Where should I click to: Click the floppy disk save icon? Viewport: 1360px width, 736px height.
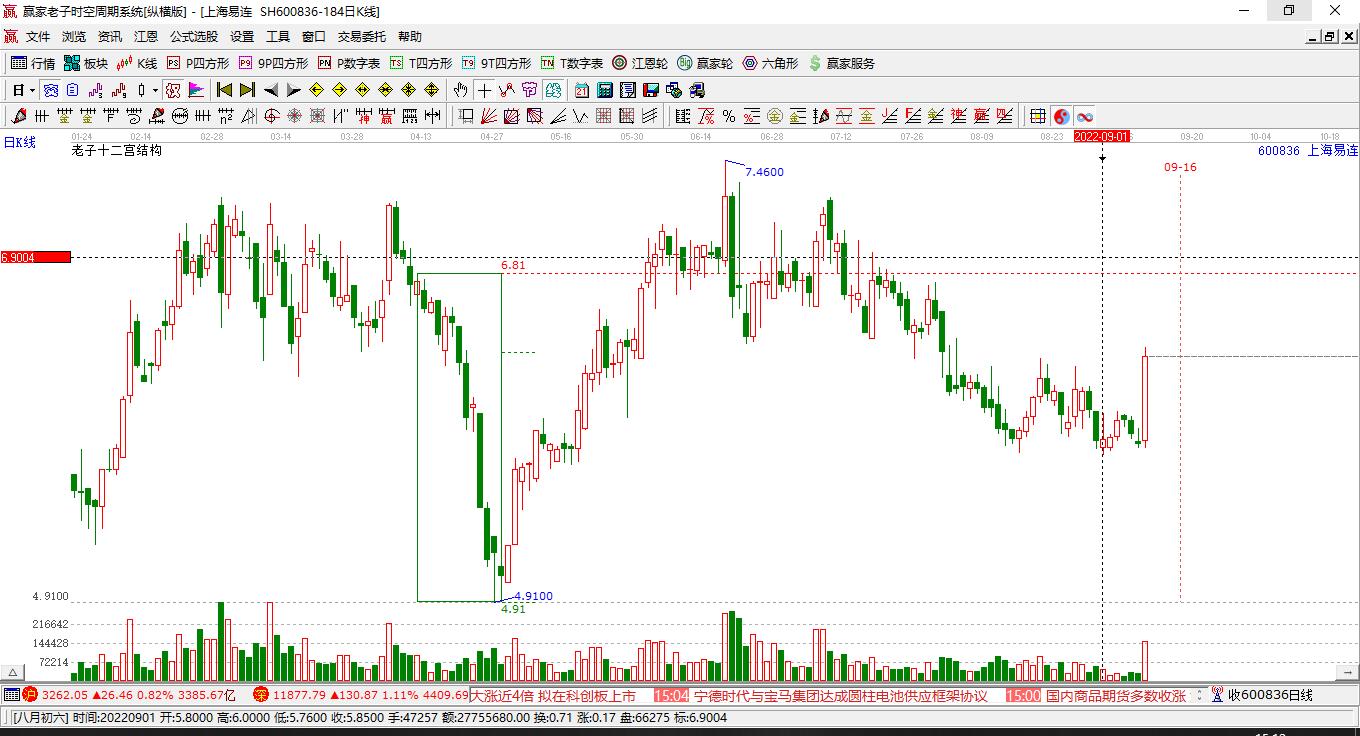pyautogui.click(x=651, y=90)
